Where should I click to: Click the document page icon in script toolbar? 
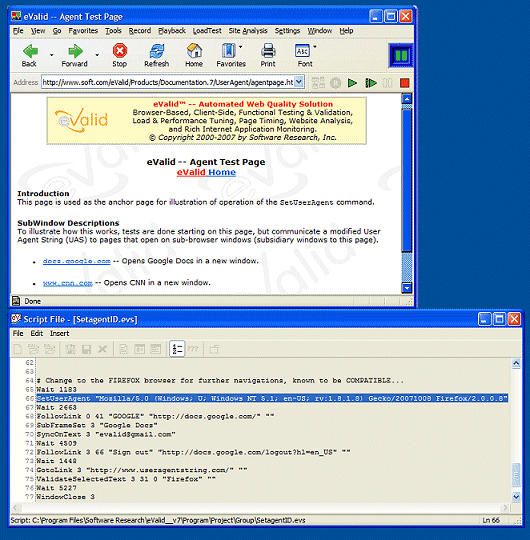click(123, 349)
